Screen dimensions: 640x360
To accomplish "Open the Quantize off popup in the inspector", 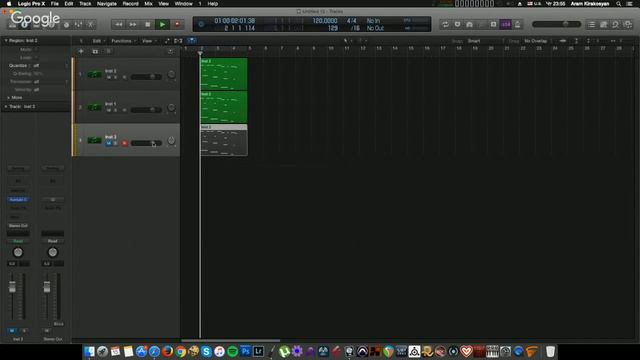I will pyautogui.click(x=36, y=65).
